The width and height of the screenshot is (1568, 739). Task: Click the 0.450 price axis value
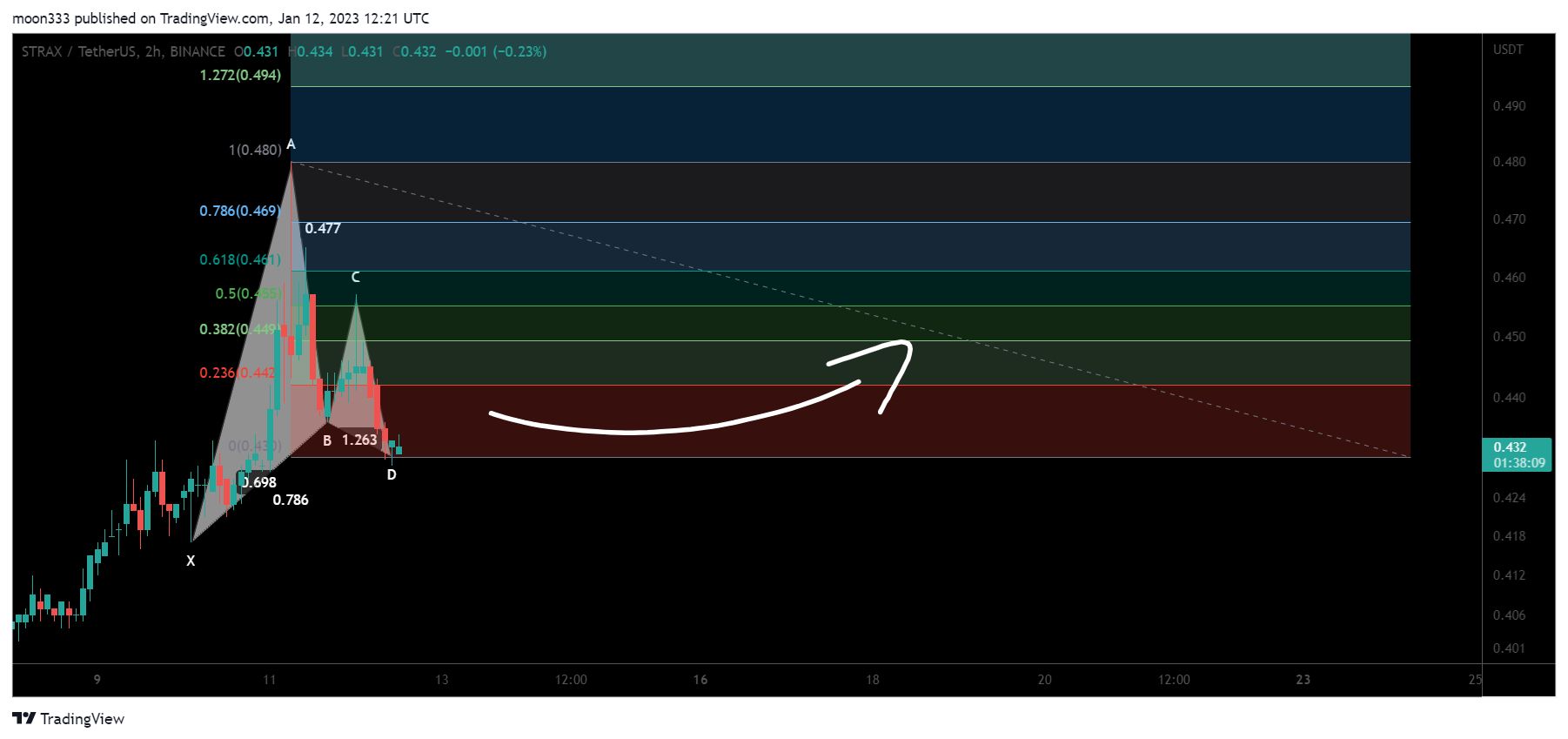tap(1509, 337)
